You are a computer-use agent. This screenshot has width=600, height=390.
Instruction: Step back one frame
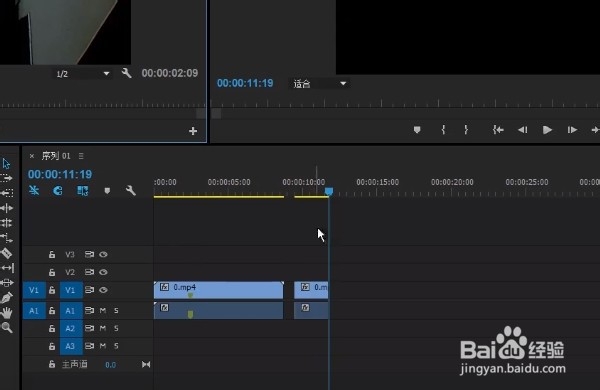click(523, 130)
